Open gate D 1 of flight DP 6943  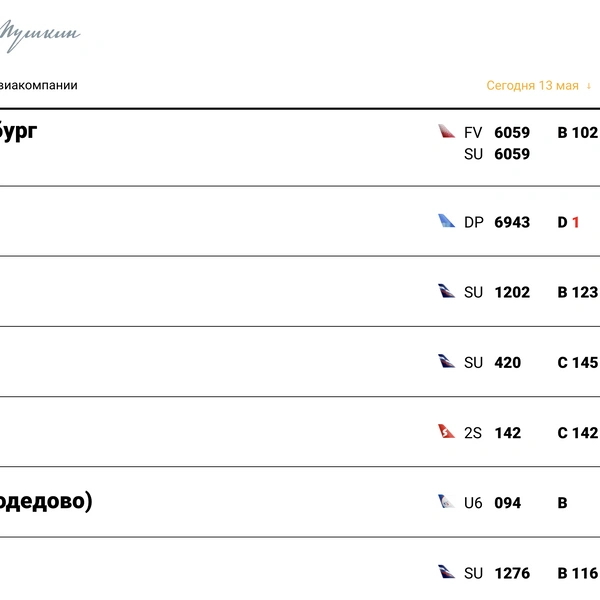568,222
